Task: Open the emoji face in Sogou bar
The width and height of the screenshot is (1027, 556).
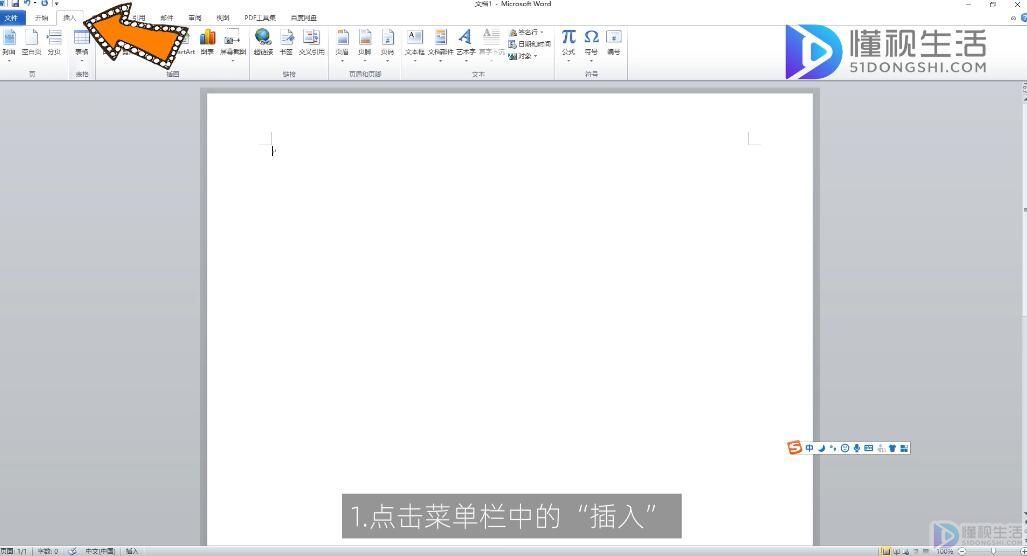Action: [x=845, y=448]
